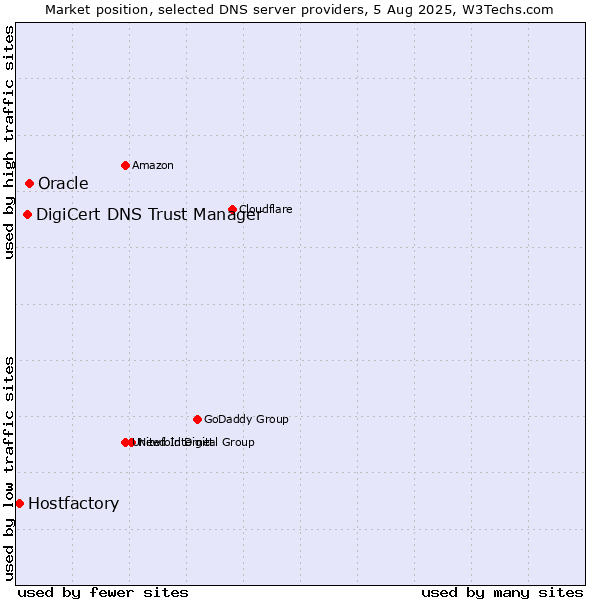Click the "Cloudflare" text label
The image size is (600, 600).
(266, 209)
